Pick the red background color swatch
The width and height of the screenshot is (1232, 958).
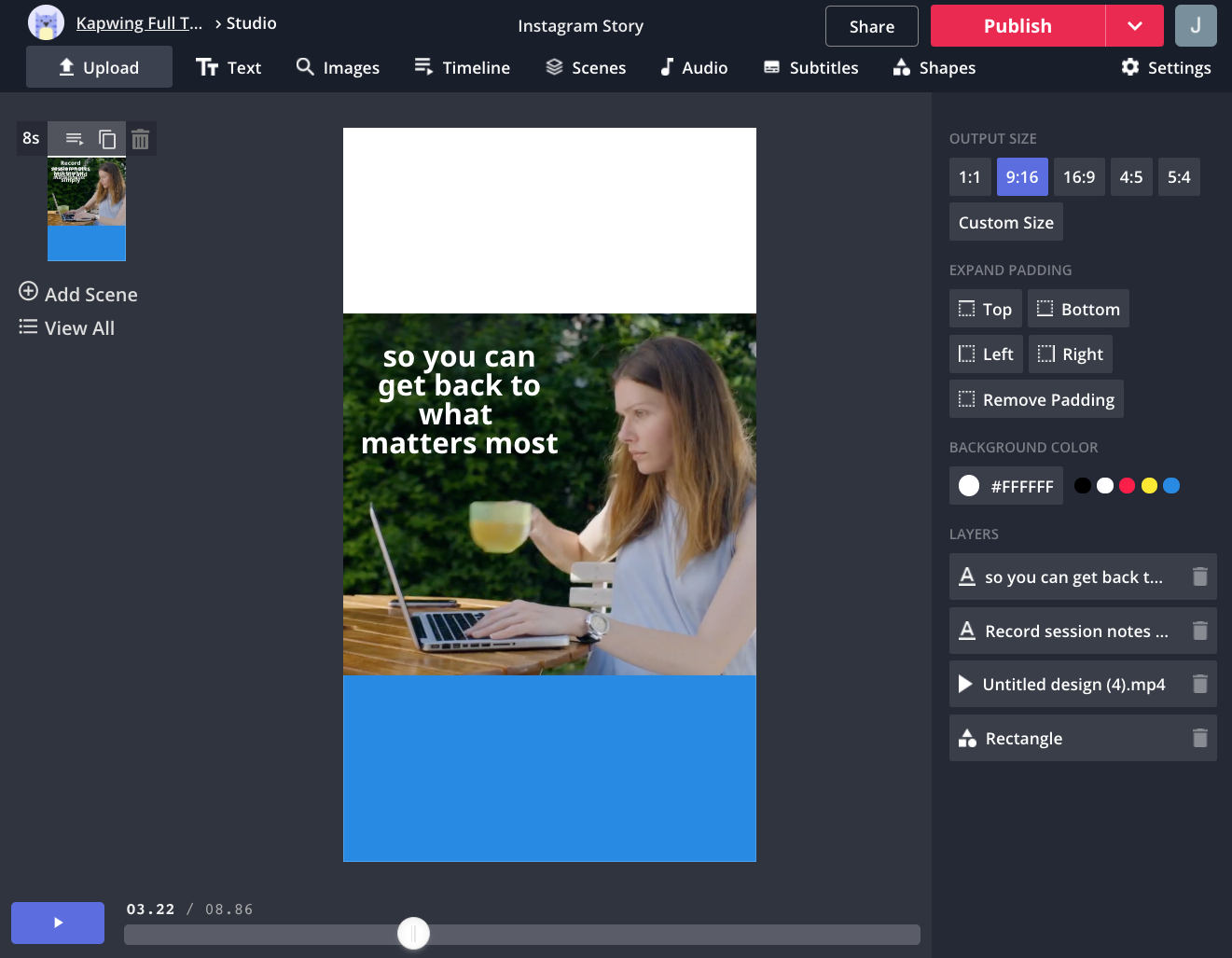click(x=1127, y=485)
